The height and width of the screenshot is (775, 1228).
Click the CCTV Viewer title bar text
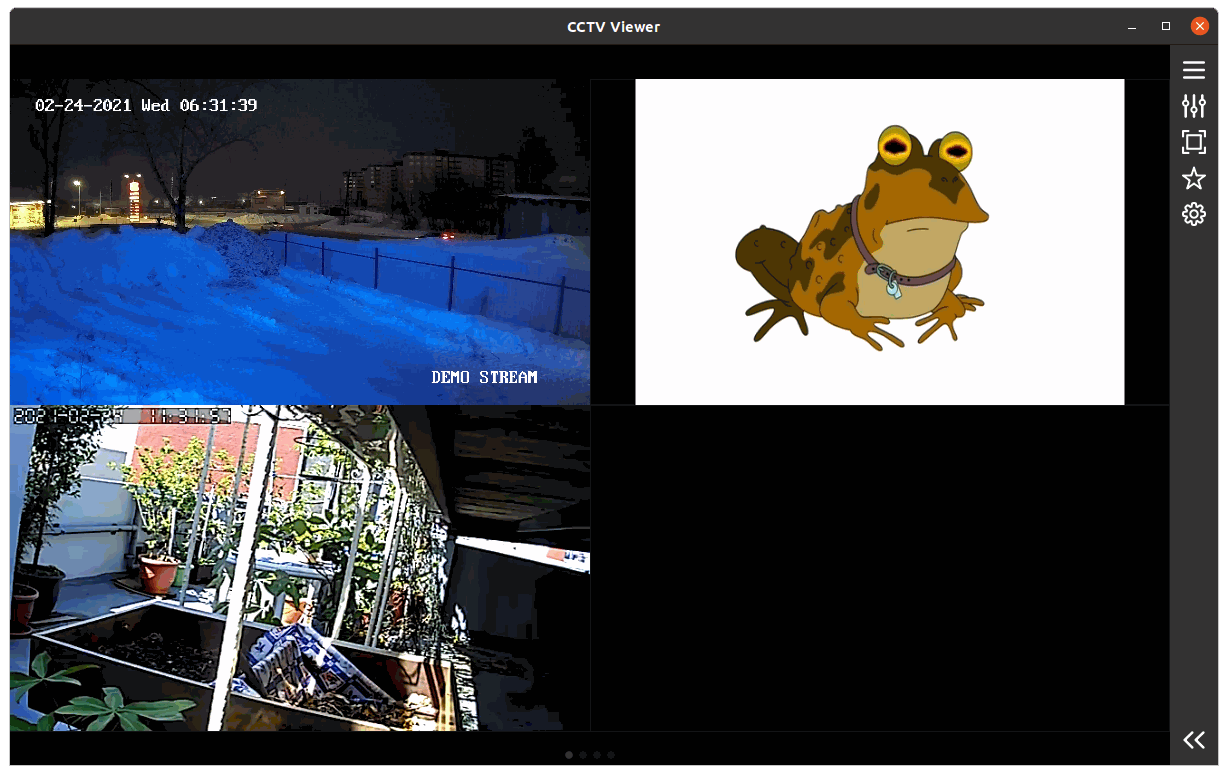click(614, 27)
